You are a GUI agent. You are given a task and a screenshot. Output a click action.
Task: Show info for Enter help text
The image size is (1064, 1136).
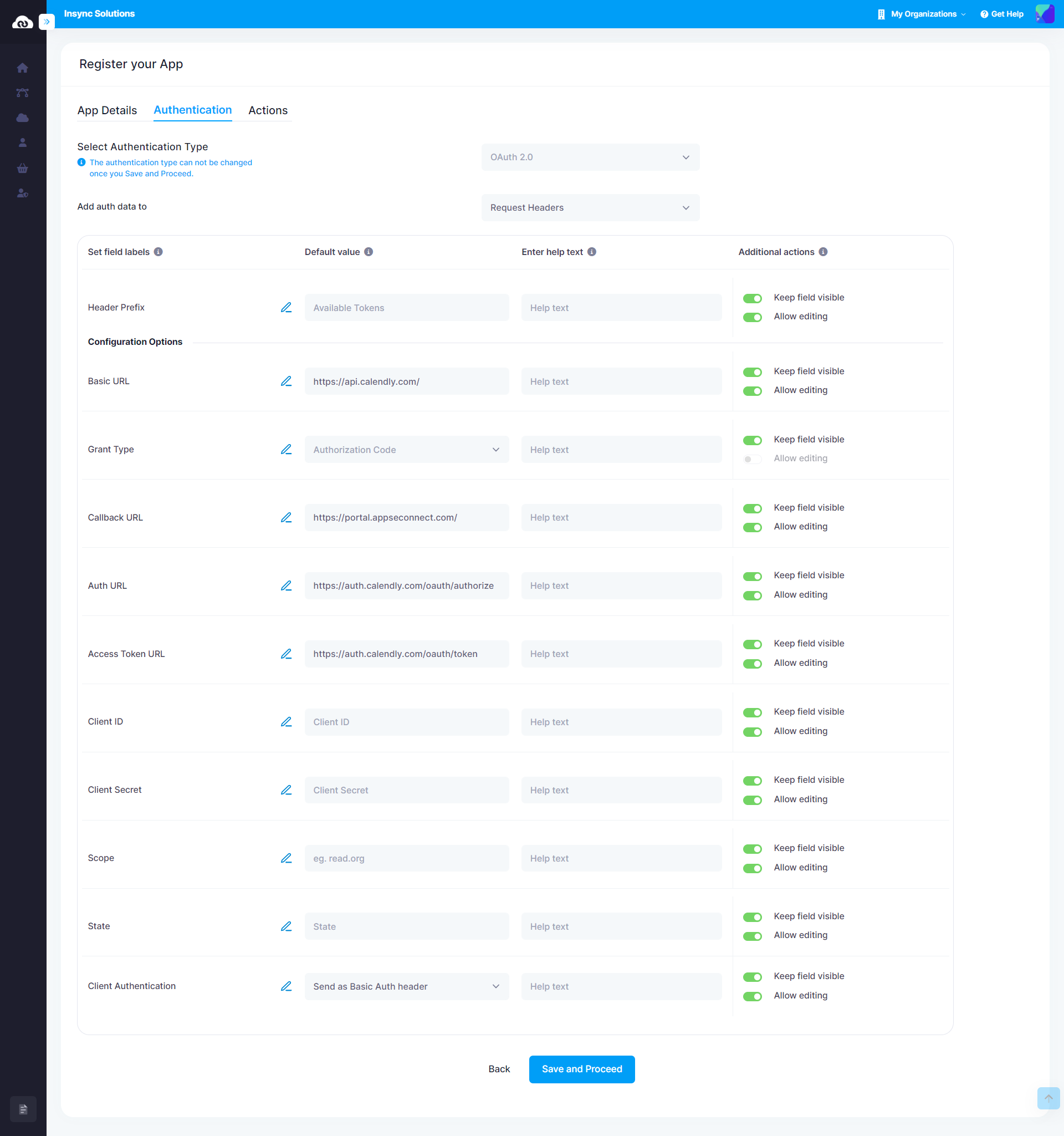click(592, 252)
